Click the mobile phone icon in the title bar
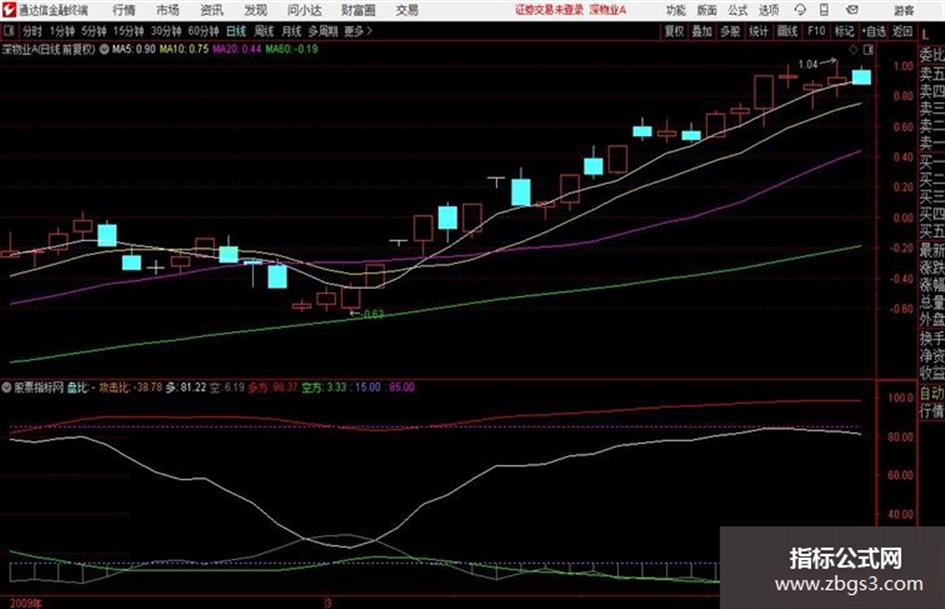The image size is (945, 609). pyautogui.click(x=824, y=10)
